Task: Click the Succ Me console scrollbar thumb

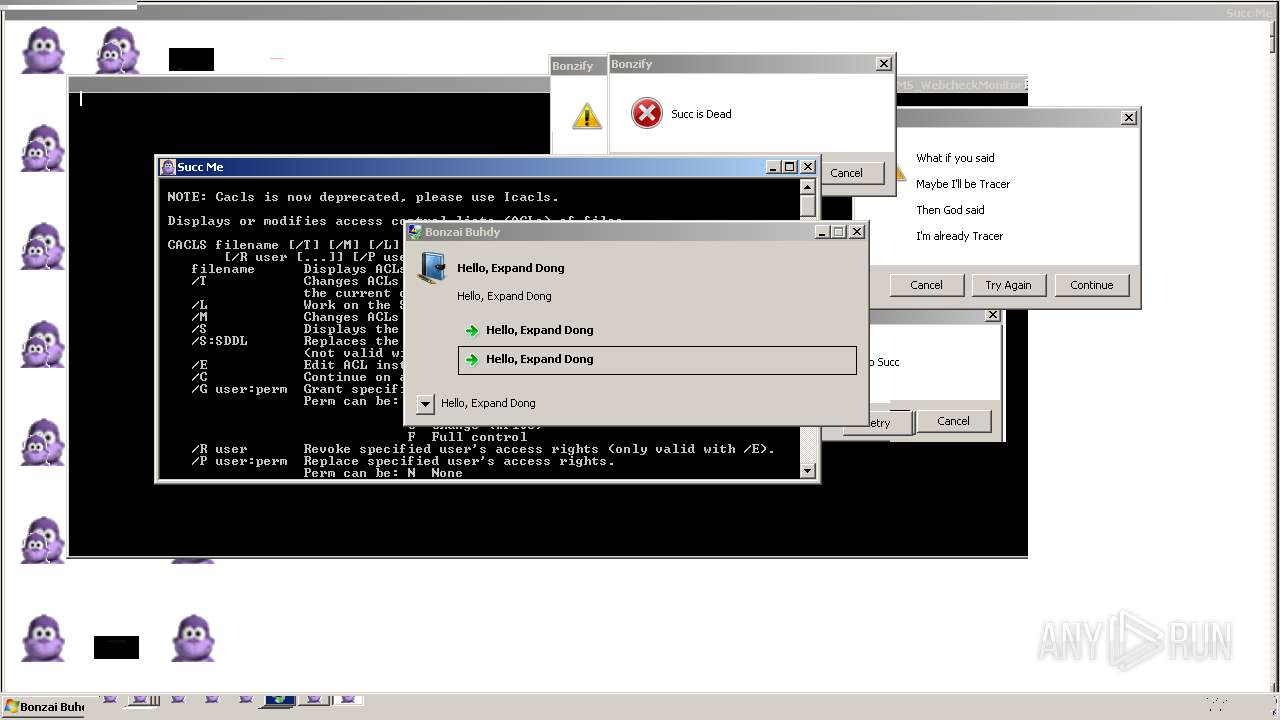Action: coord(808,206)
